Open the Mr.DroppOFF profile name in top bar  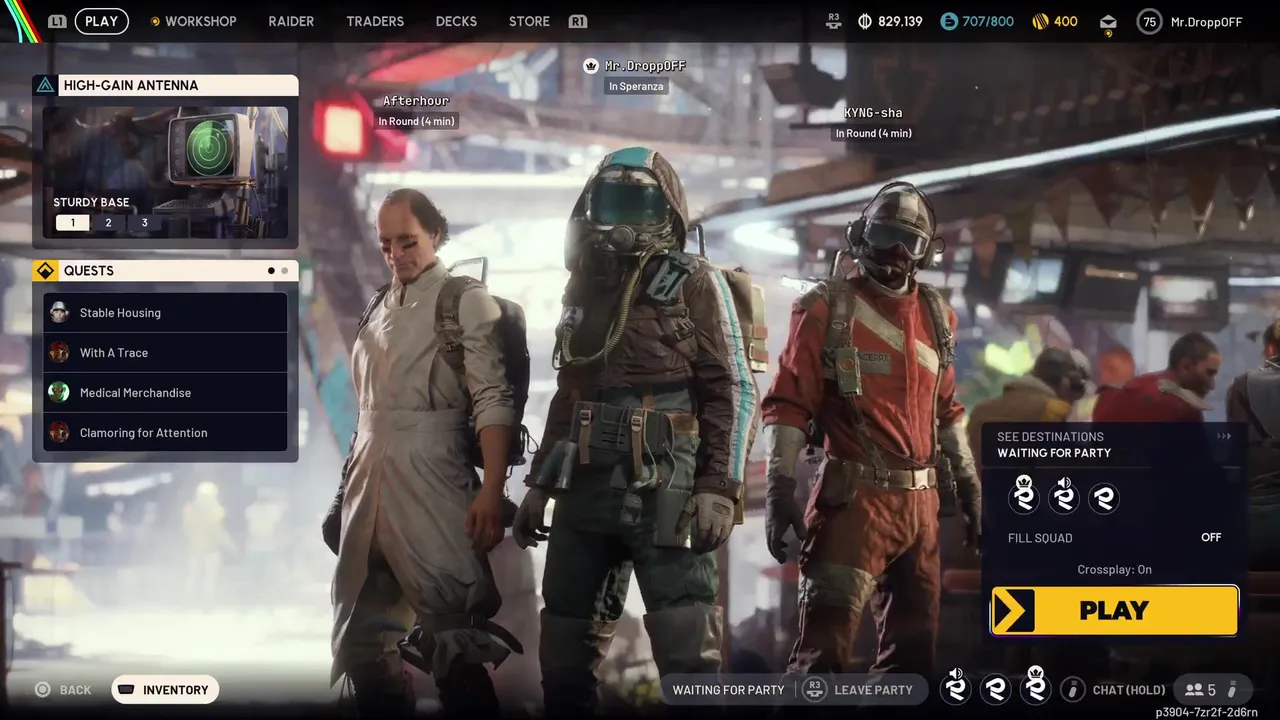pos(1206,21)
